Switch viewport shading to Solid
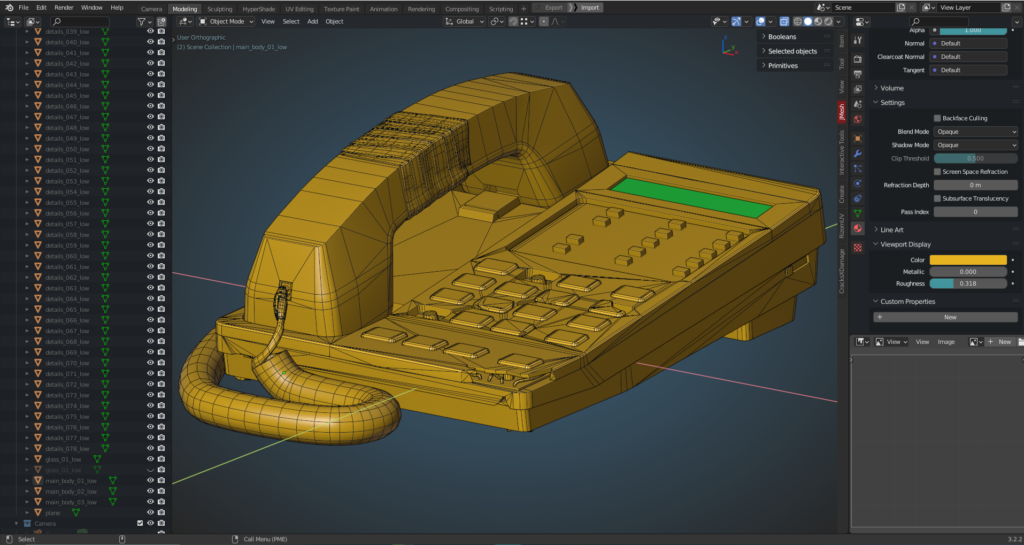 click(x=808, y=22)
